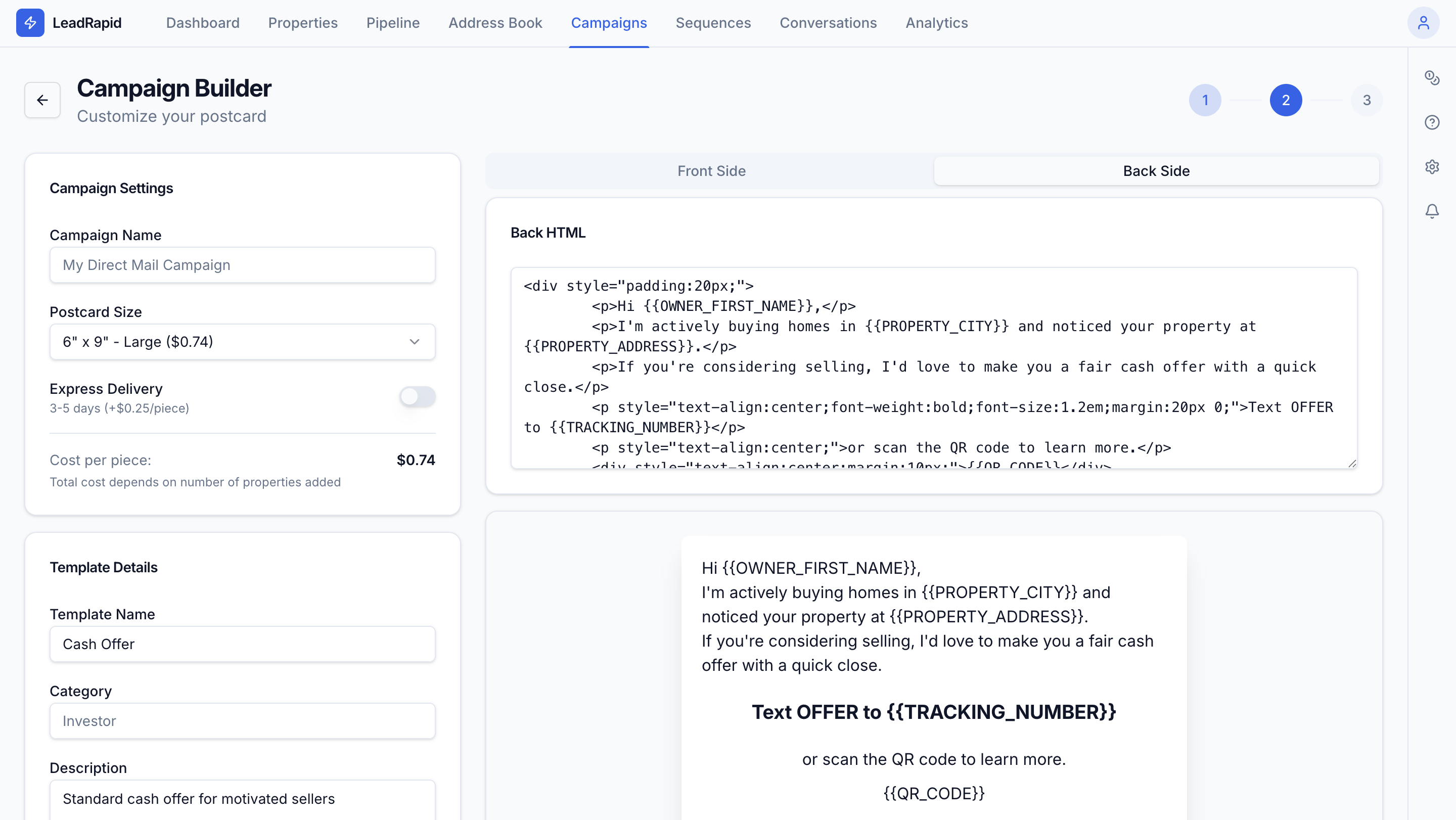The width and height of the screenshot is (1456, 820).
Task: Expand the Postcard Size dropdown
Action: (242, 342)
